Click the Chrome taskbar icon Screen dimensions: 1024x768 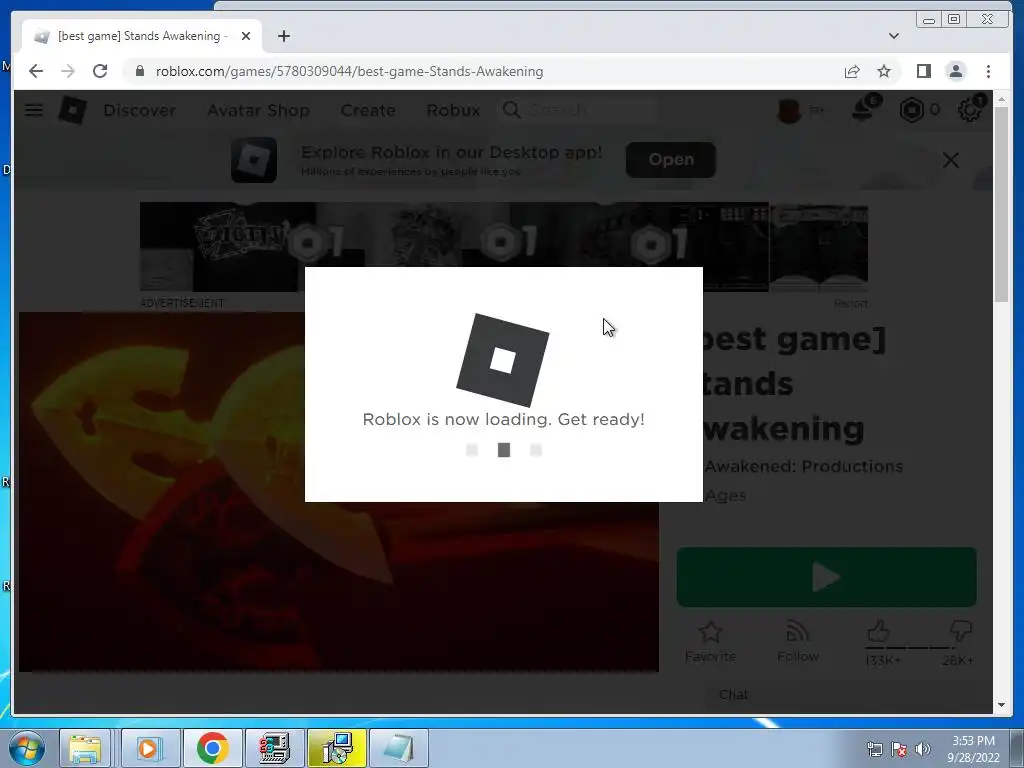point(212,748)
